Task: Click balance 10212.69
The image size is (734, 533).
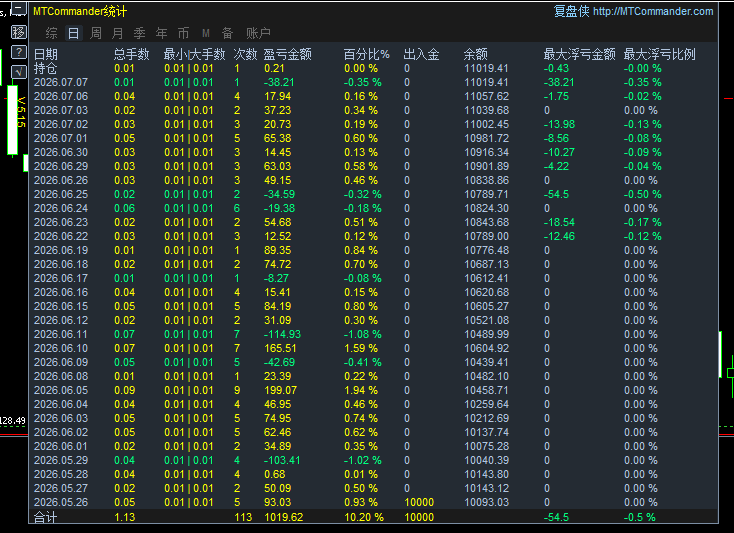Action: (x=486, y=418)
